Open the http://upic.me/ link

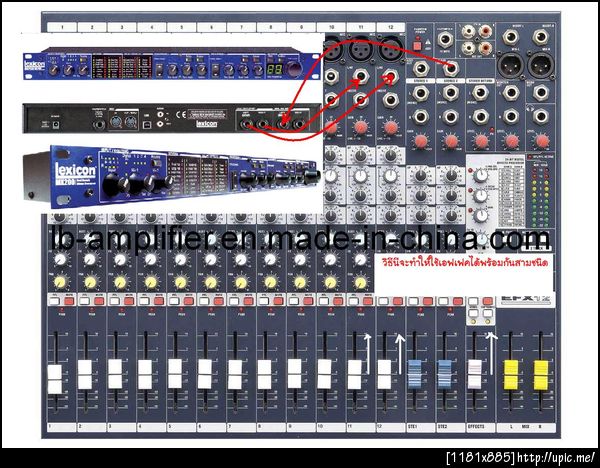tap(556, 458)
